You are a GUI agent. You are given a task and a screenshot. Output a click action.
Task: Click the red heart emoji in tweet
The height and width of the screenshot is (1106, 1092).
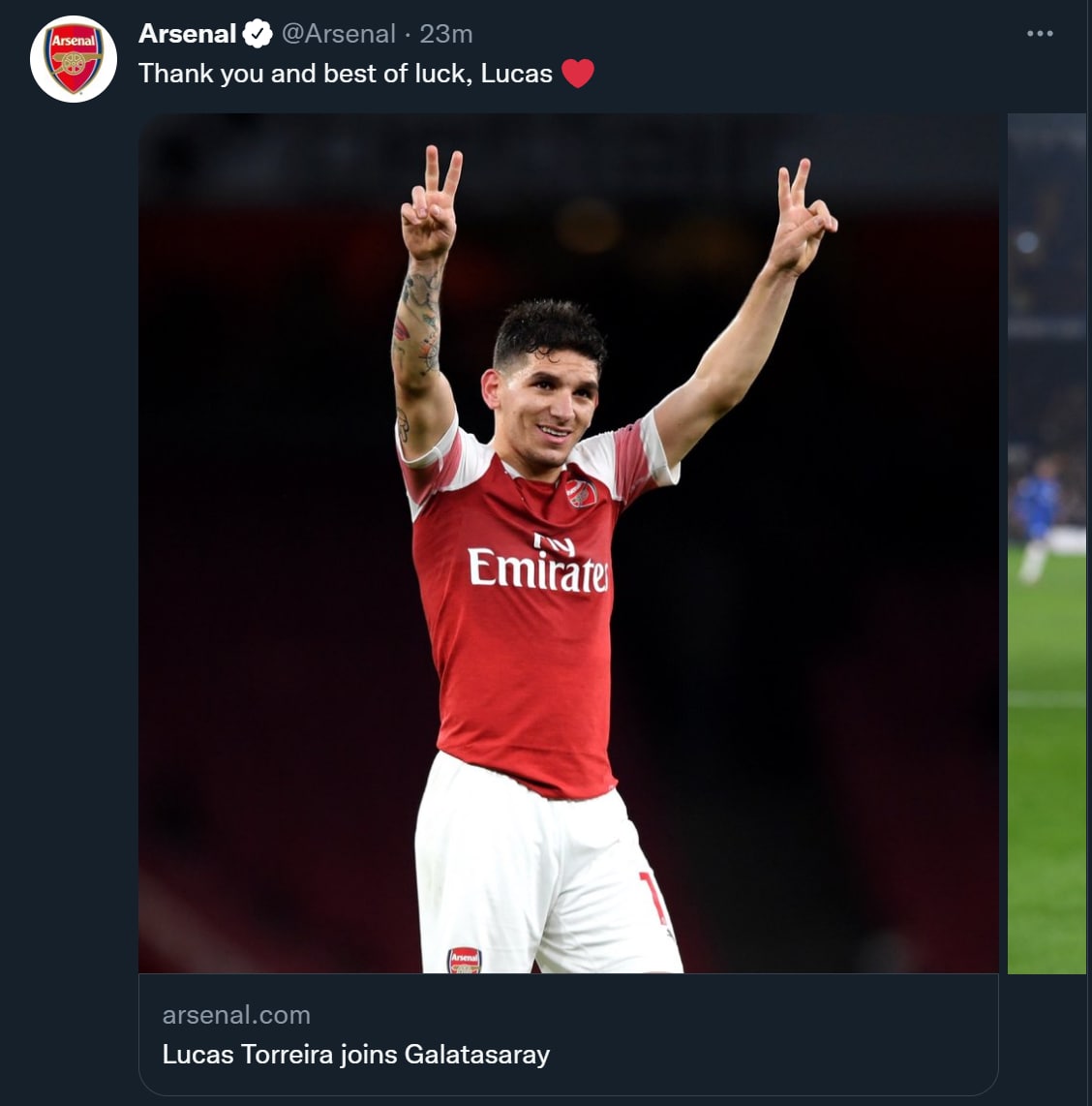577,74
